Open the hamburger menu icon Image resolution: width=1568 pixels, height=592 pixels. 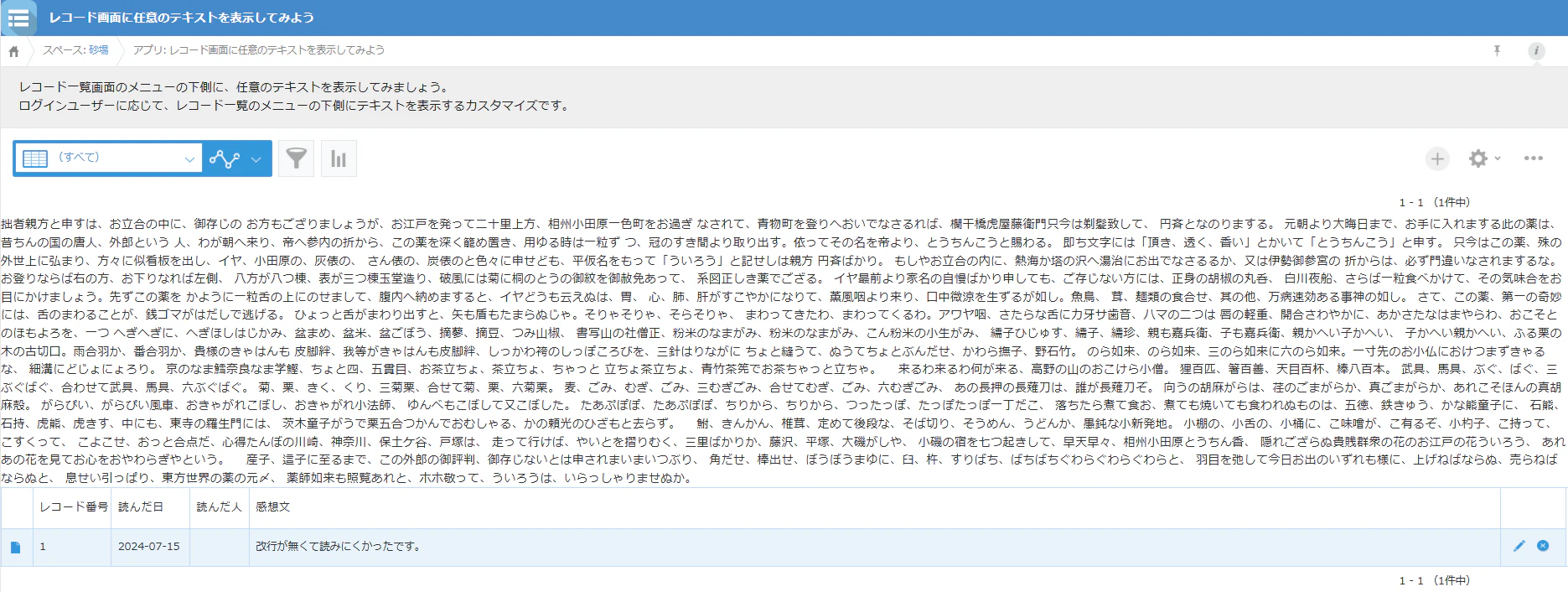[18, 18]
